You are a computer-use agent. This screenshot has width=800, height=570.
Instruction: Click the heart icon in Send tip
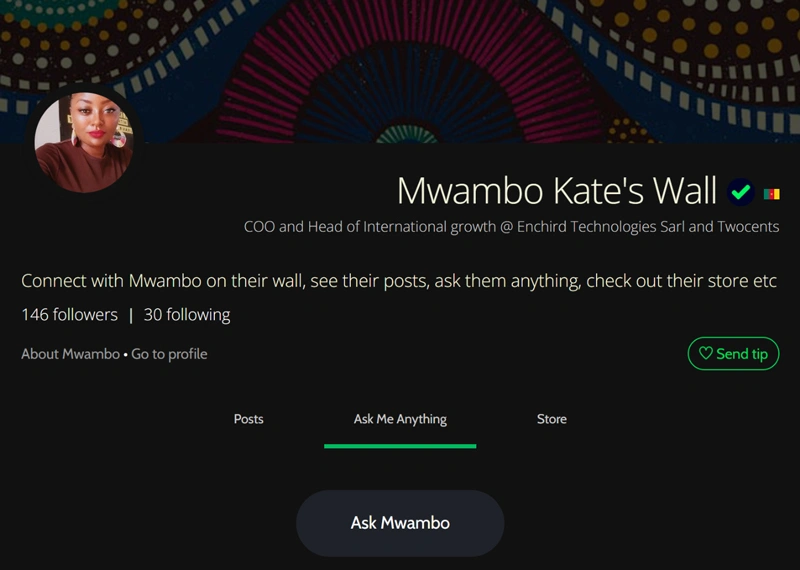[x=705, y=354]
